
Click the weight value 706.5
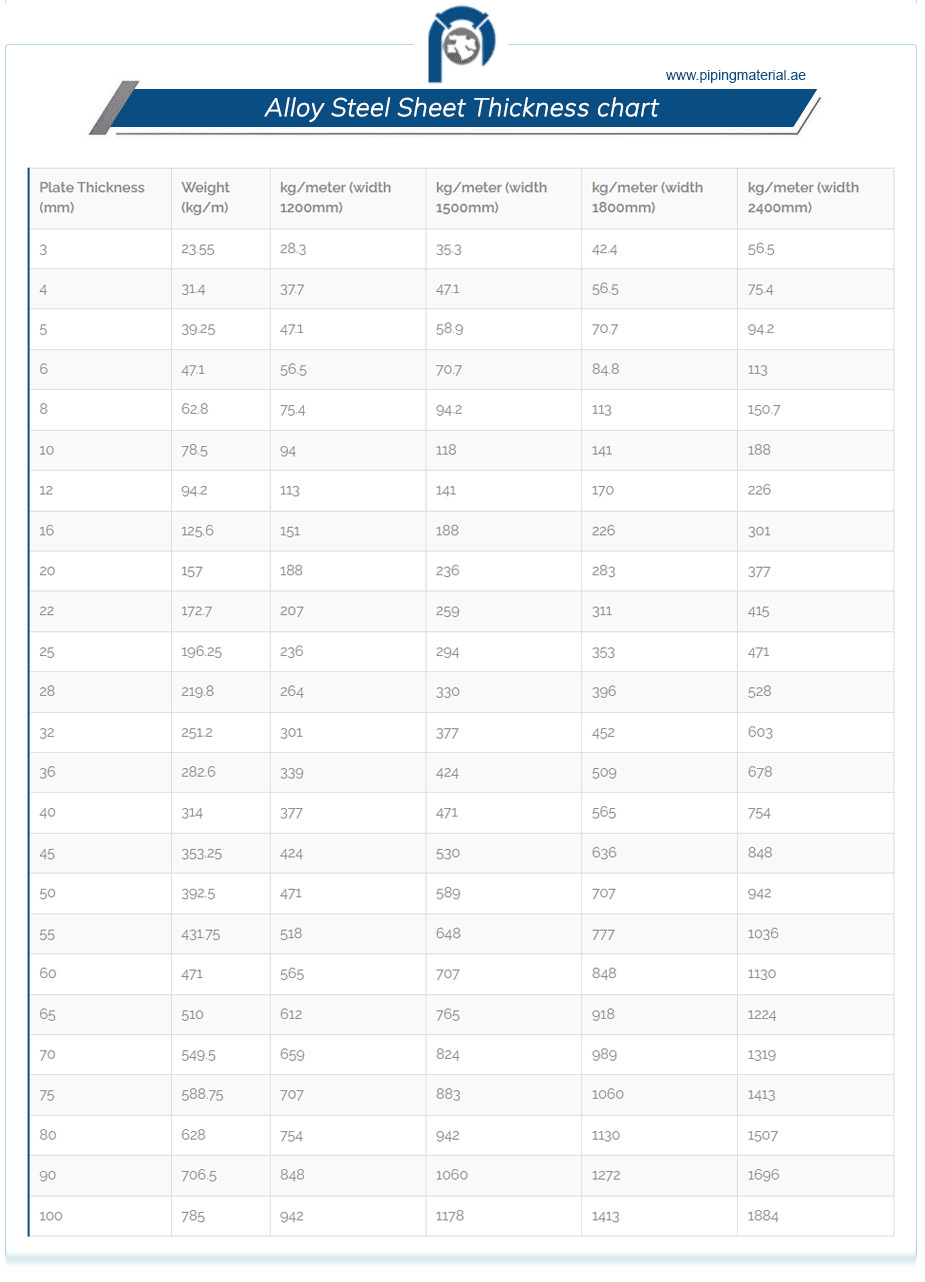pos(197,1175)
